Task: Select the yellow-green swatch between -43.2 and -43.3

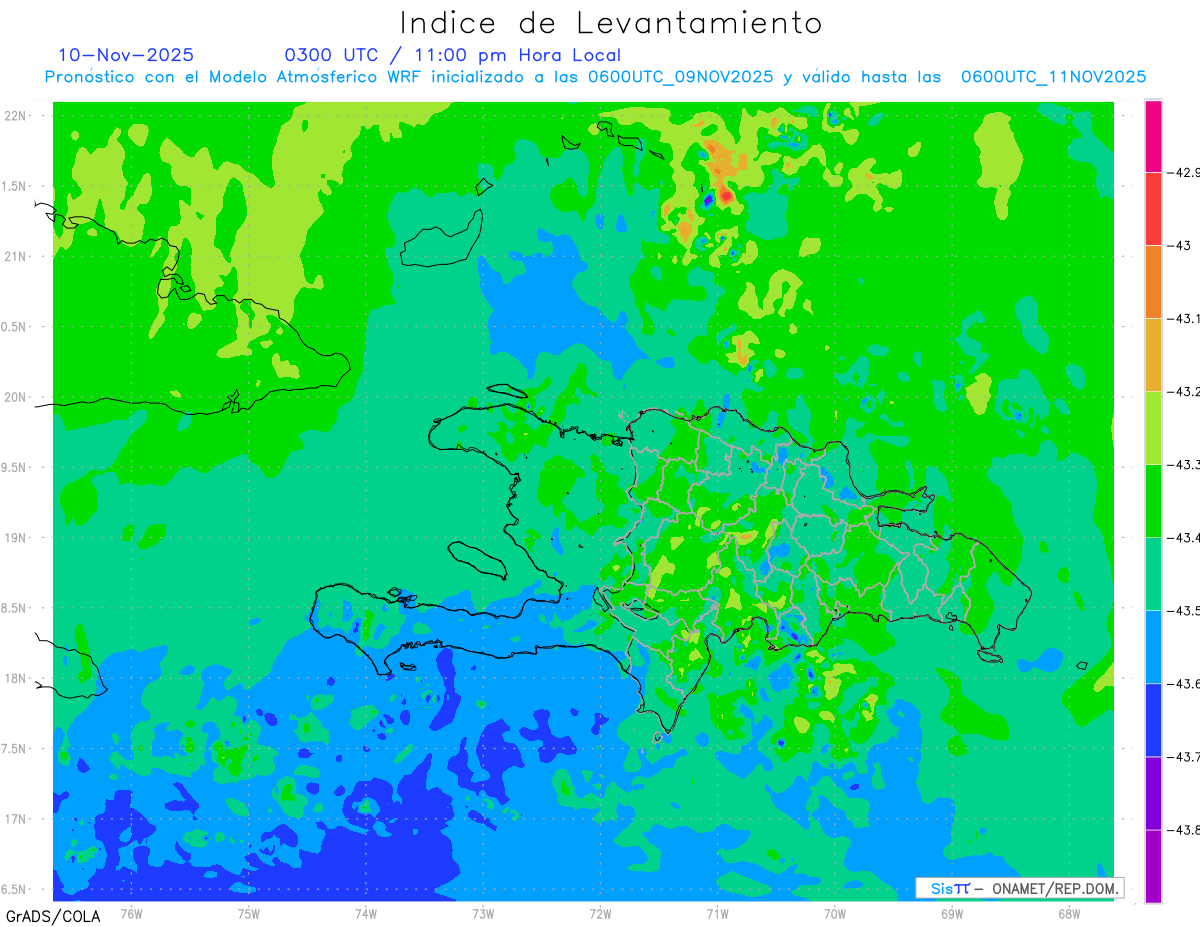Action: pyautogui.click(x=1153, y=428)
